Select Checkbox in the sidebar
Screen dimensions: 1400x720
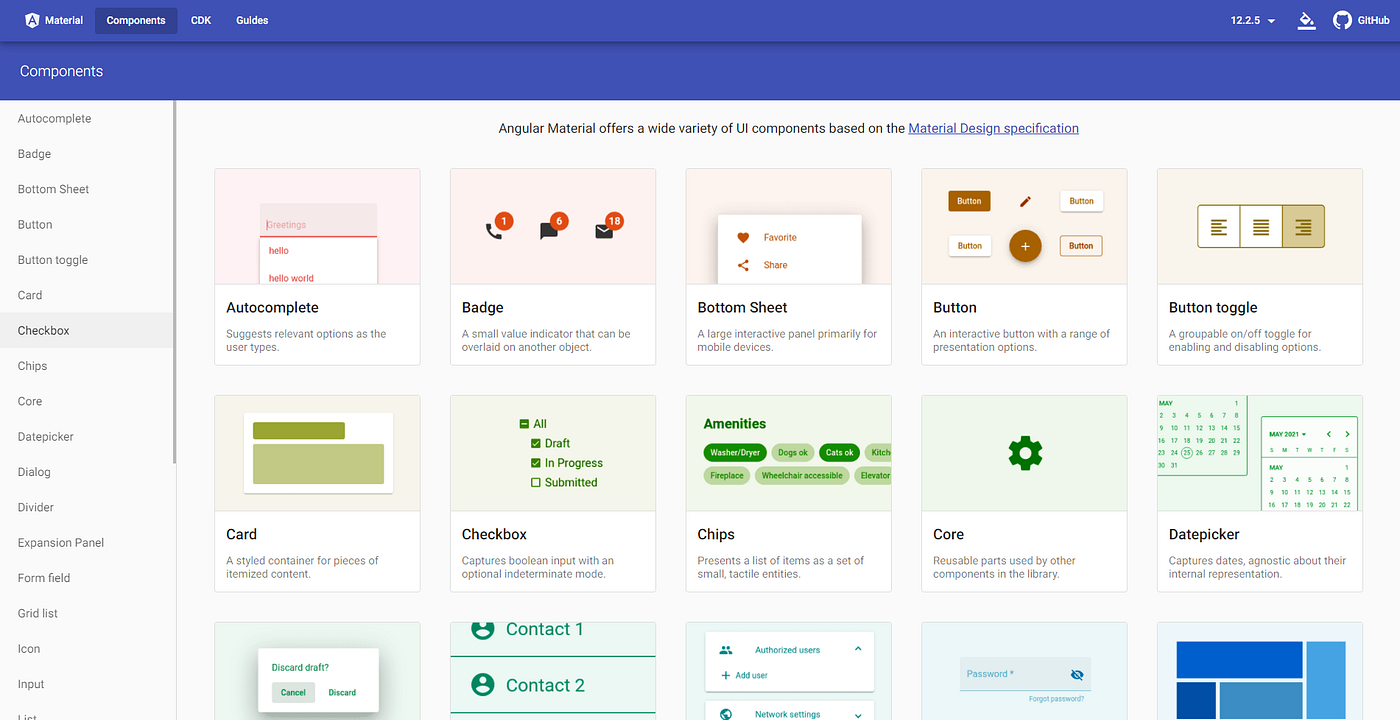tap(87, 331)
